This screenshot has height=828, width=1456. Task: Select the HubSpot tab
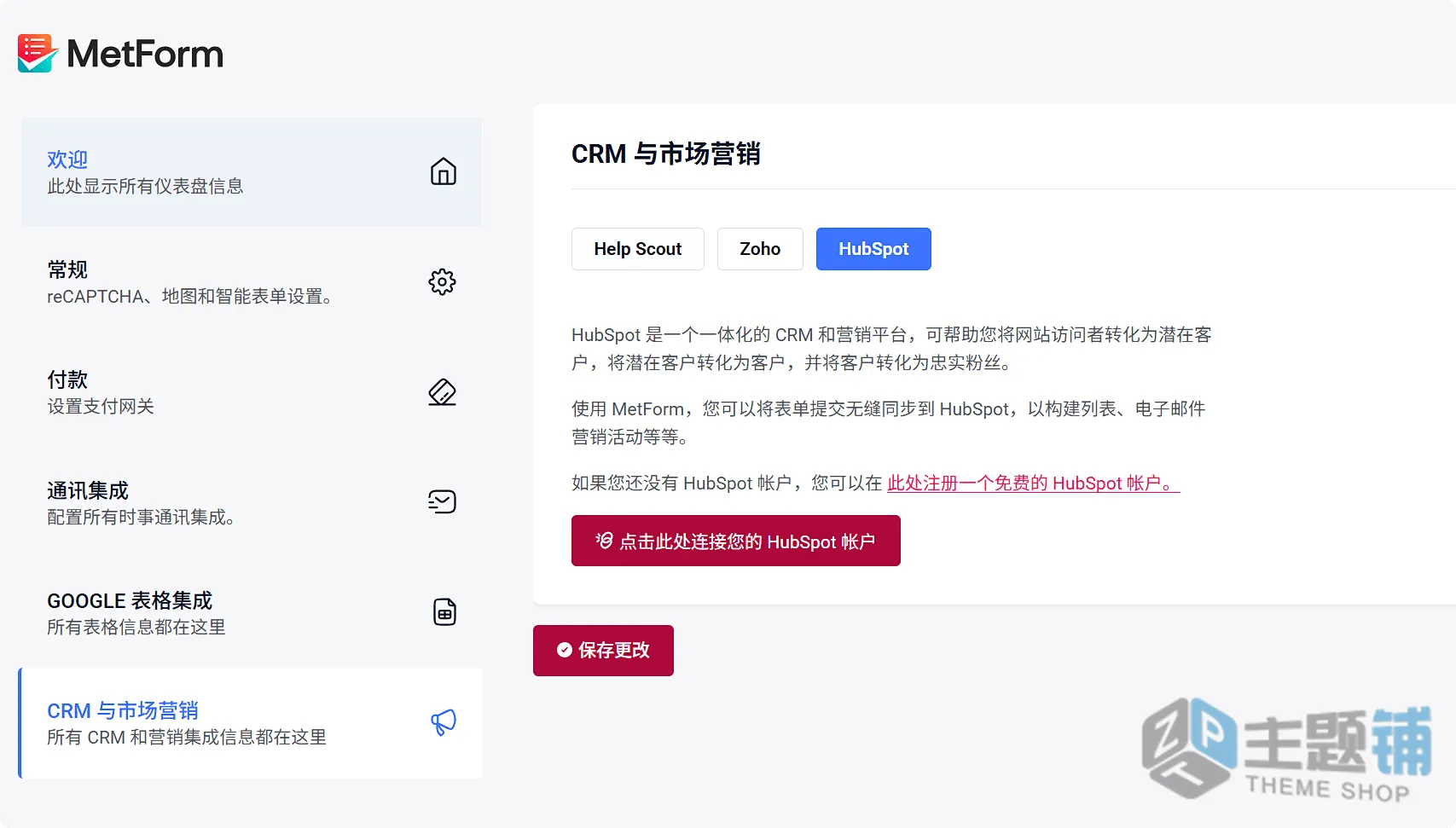pos(873,249)
